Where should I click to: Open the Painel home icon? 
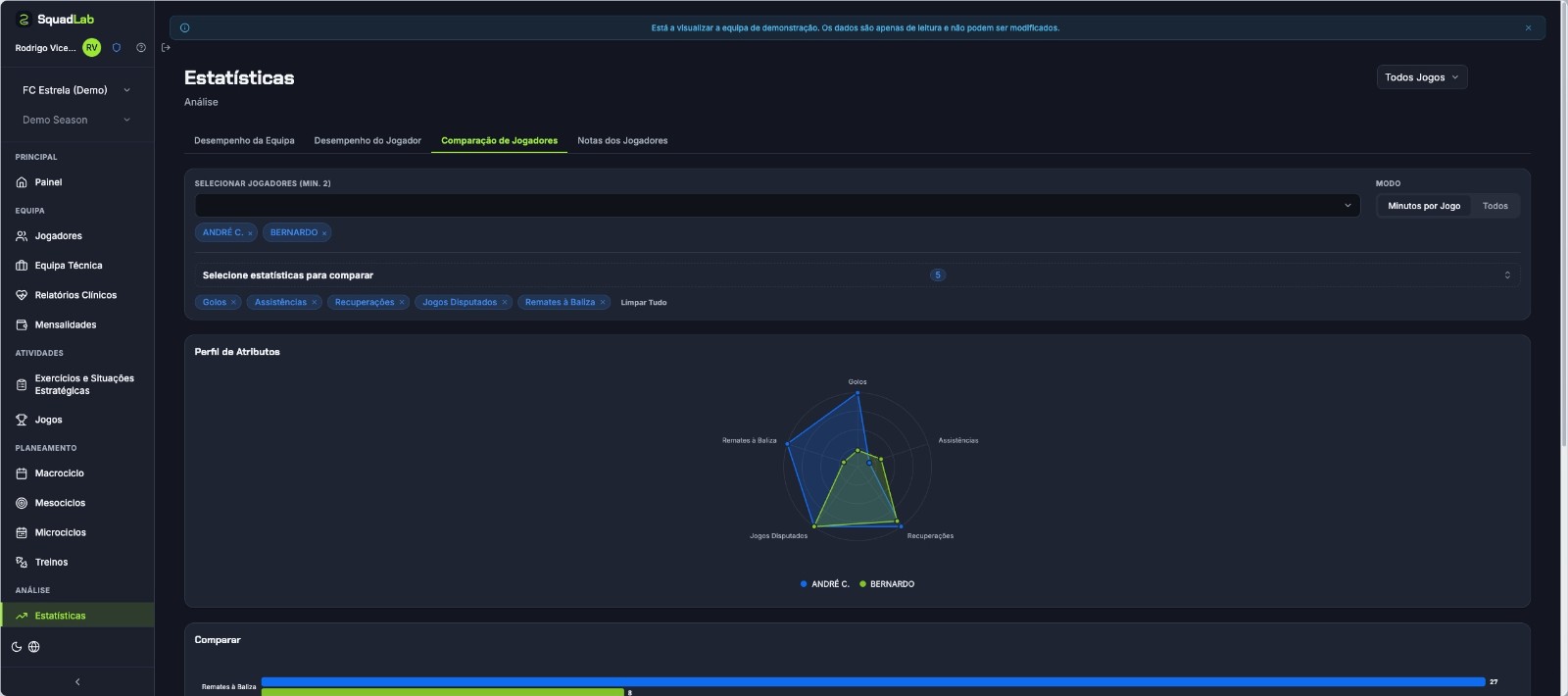22,182
